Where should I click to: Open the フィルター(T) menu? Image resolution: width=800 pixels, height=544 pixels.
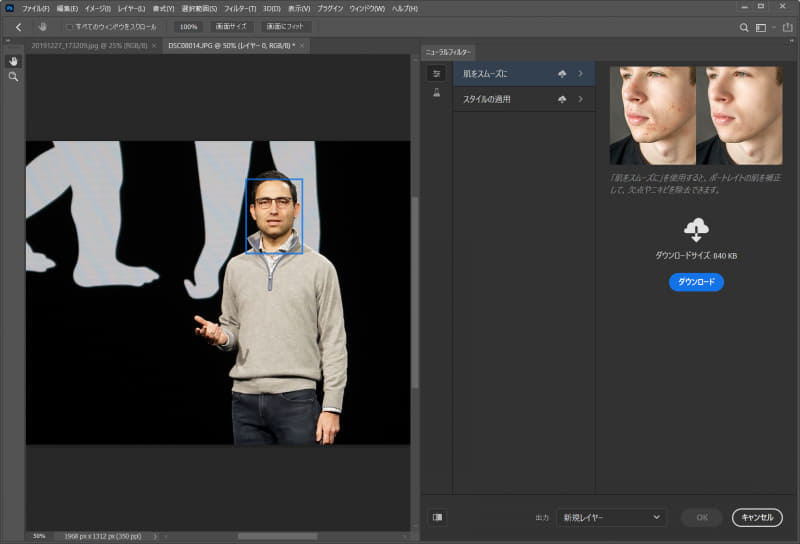point(238,8)
